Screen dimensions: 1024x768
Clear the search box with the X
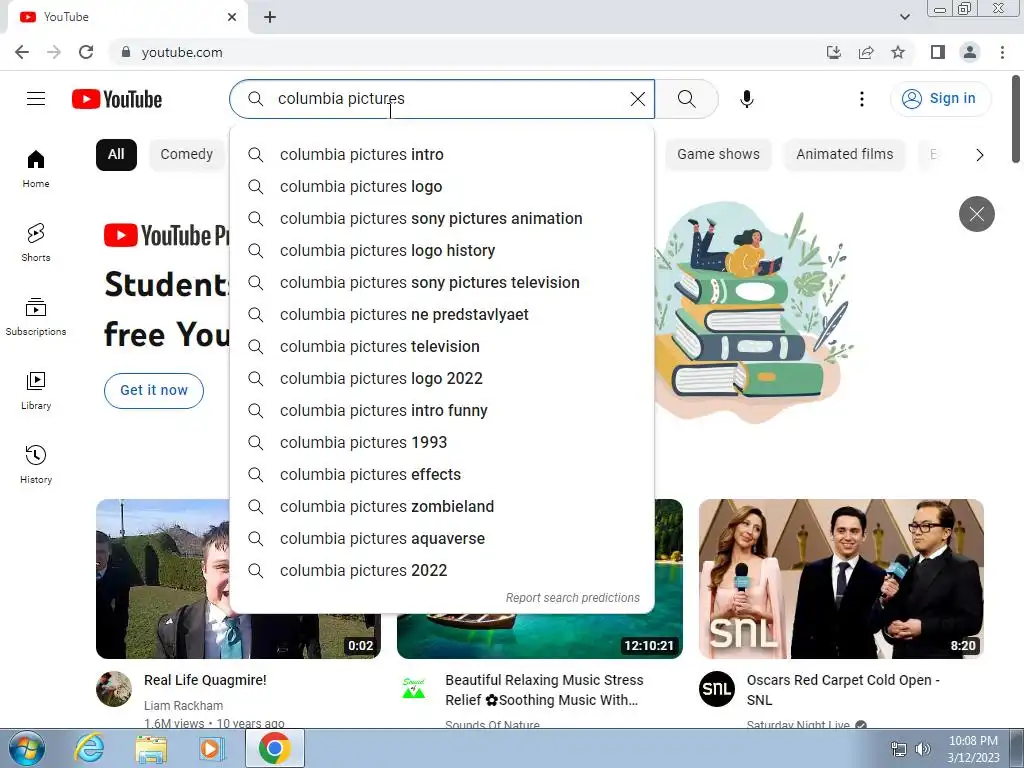click(x=637, y=99)
